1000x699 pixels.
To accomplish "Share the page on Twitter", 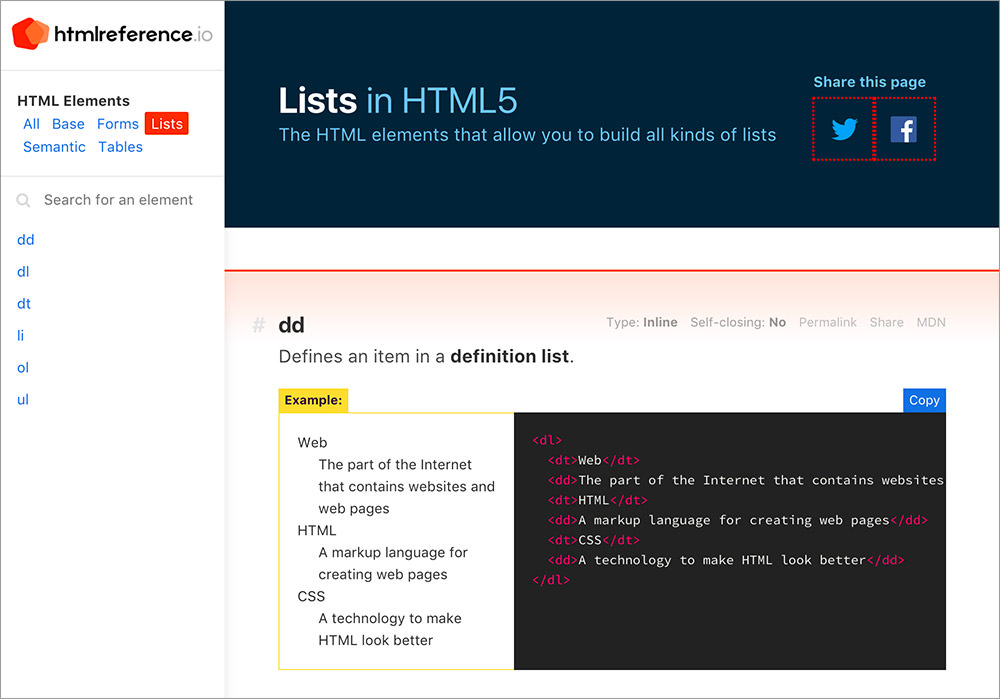I will [843, 128].
